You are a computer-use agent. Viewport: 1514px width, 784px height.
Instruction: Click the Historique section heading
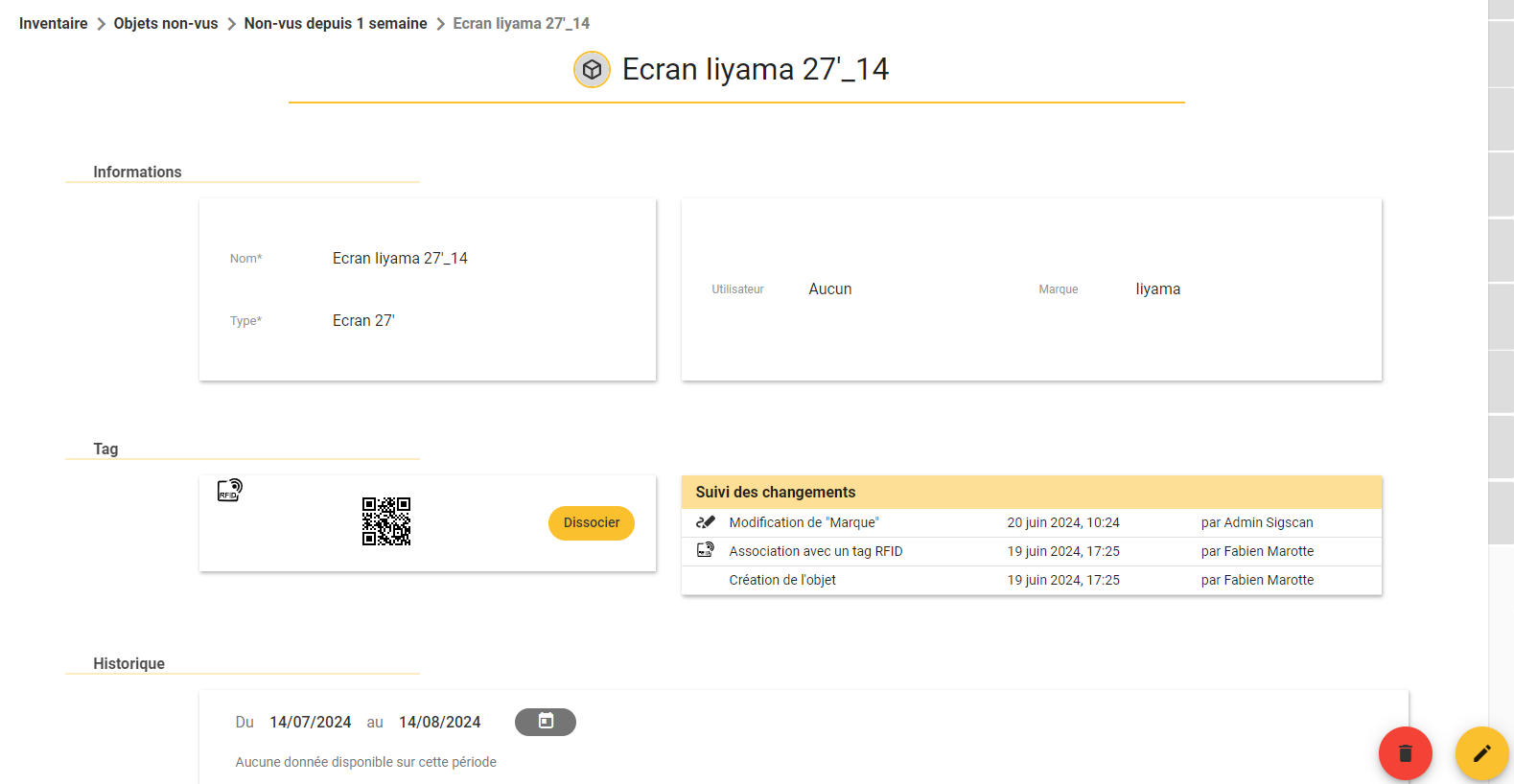128,664
